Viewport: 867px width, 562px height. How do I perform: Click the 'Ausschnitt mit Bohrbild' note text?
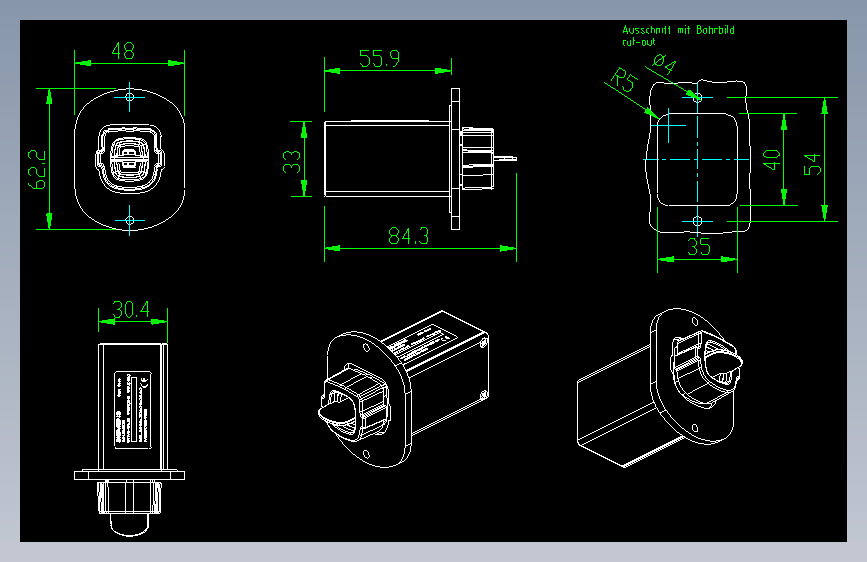pos(678,30)
